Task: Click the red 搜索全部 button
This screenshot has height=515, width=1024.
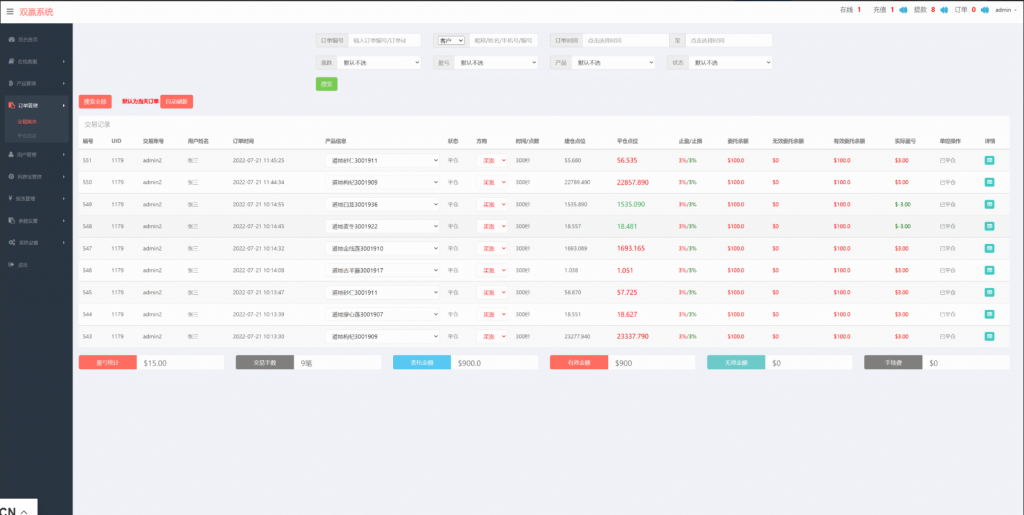Action: click(95, 101)
